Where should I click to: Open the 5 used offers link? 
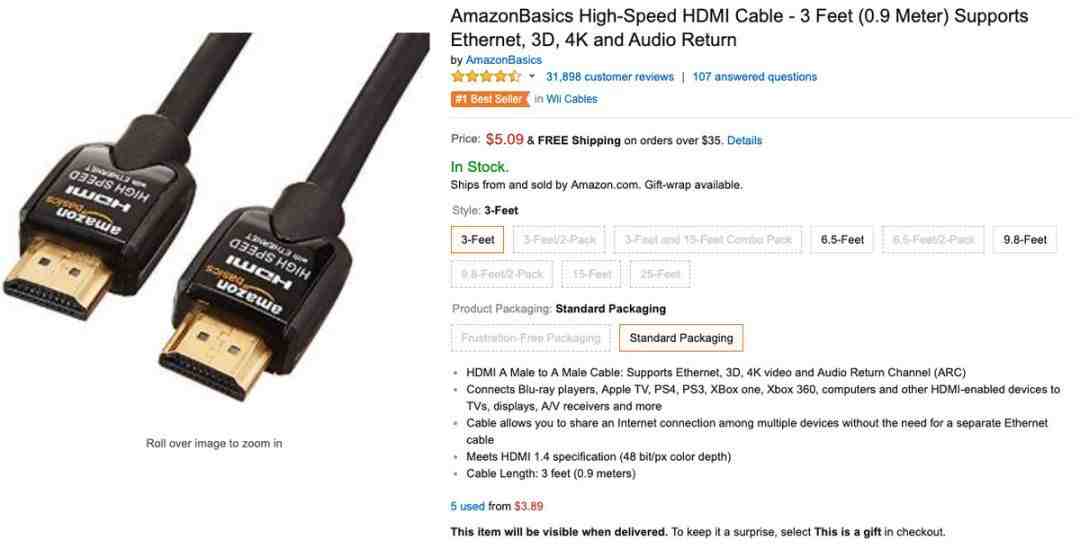coord(468,507)
